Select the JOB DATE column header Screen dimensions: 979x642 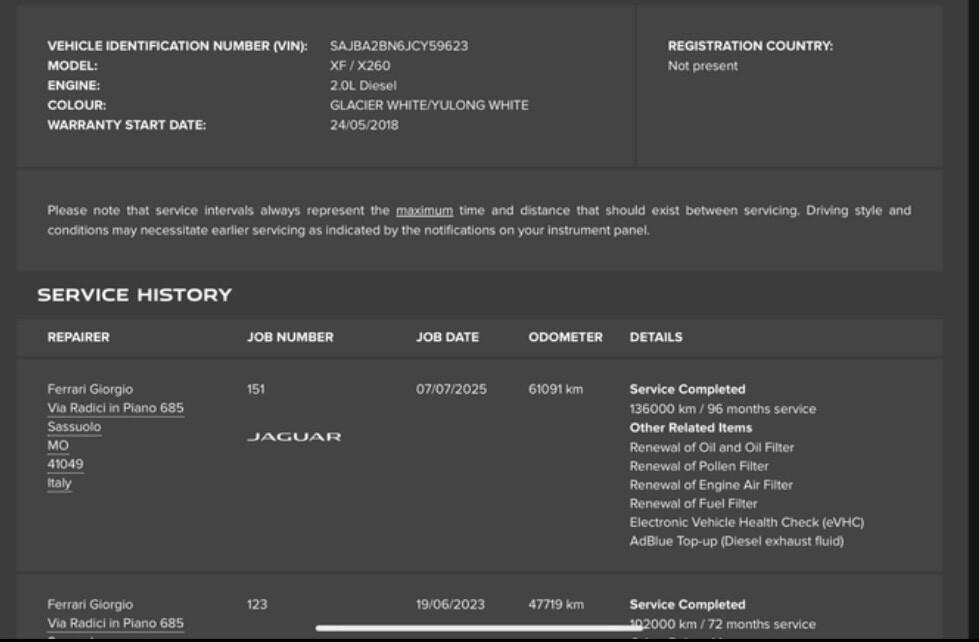(447, 338)
